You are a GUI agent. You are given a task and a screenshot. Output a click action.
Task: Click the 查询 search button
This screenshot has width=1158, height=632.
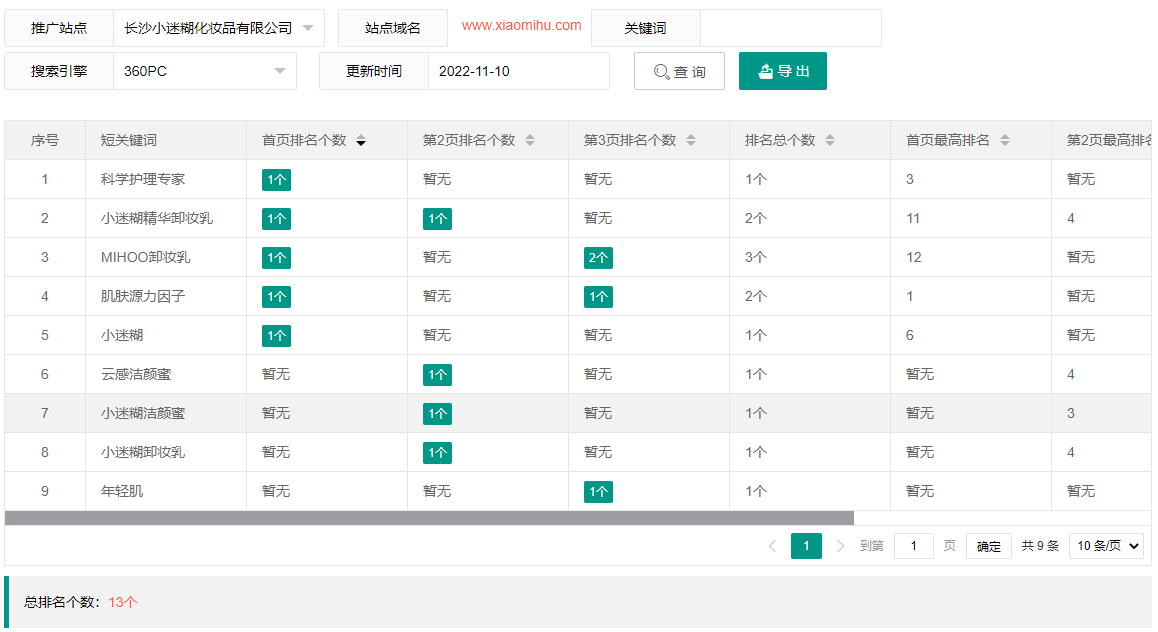click(x=679, y=71)
